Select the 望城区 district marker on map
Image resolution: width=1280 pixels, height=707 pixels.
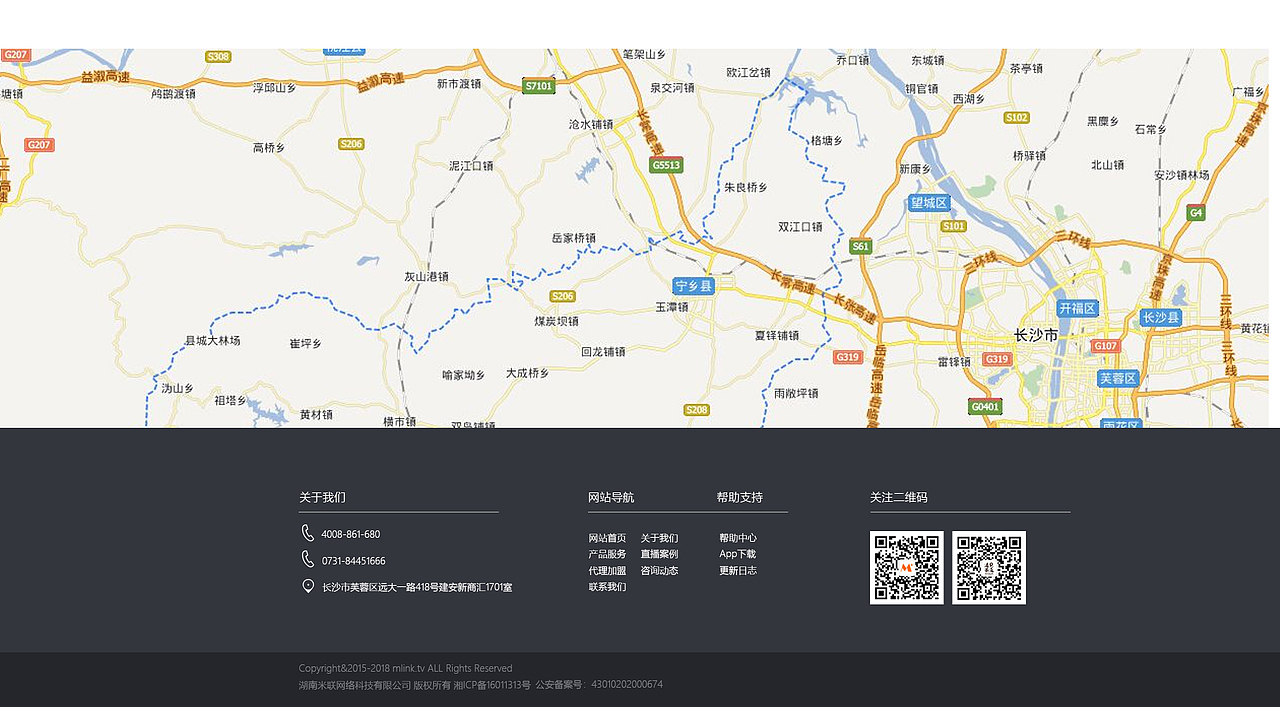[x=929, y=203]
